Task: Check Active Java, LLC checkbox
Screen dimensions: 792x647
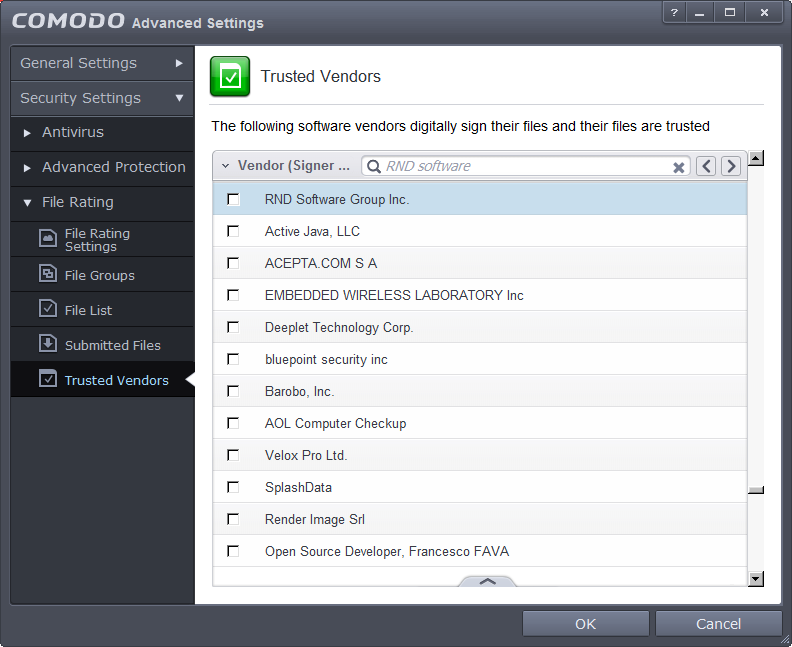Action: pos(233,231)
